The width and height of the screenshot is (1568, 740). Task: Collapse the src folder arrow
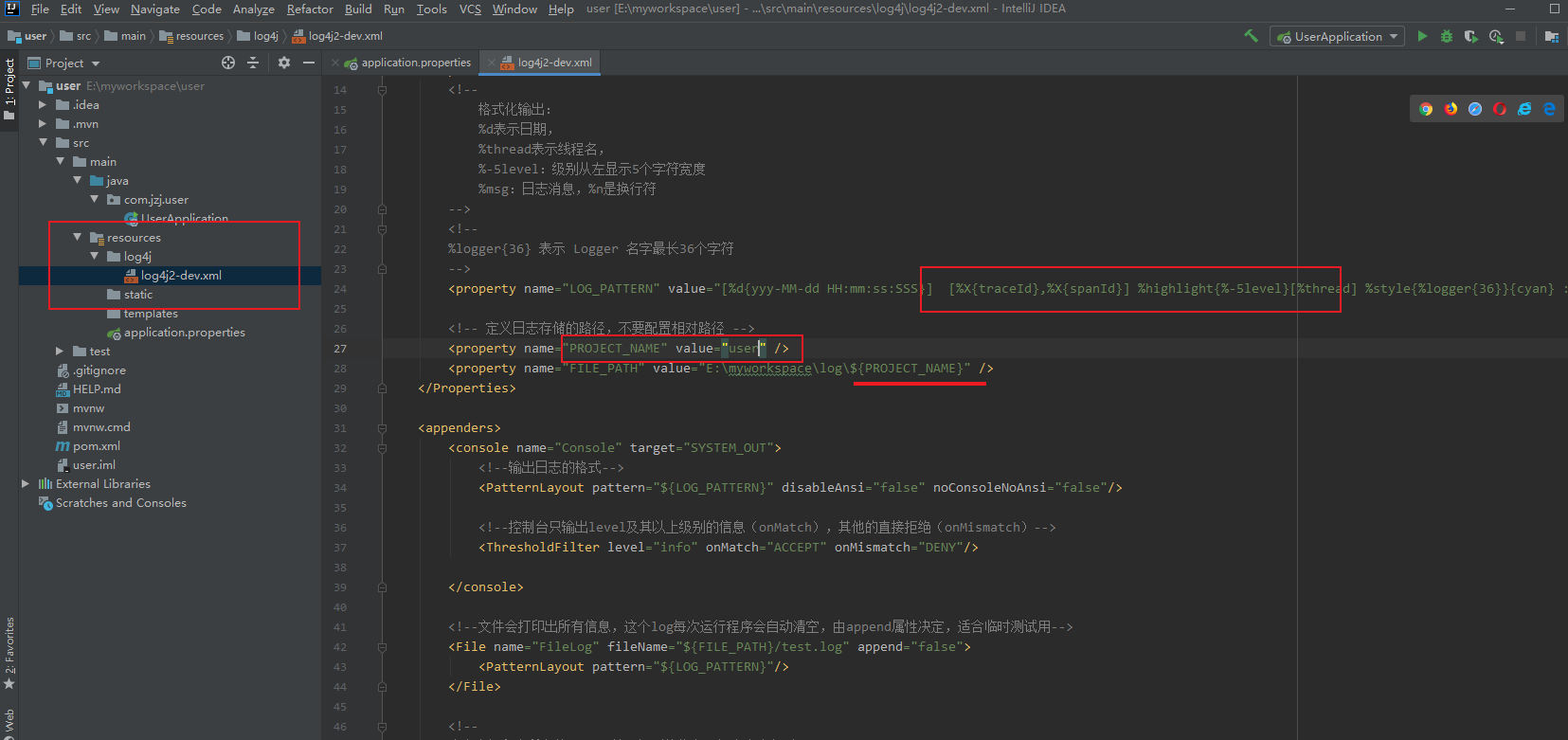(x=43, y=142)
